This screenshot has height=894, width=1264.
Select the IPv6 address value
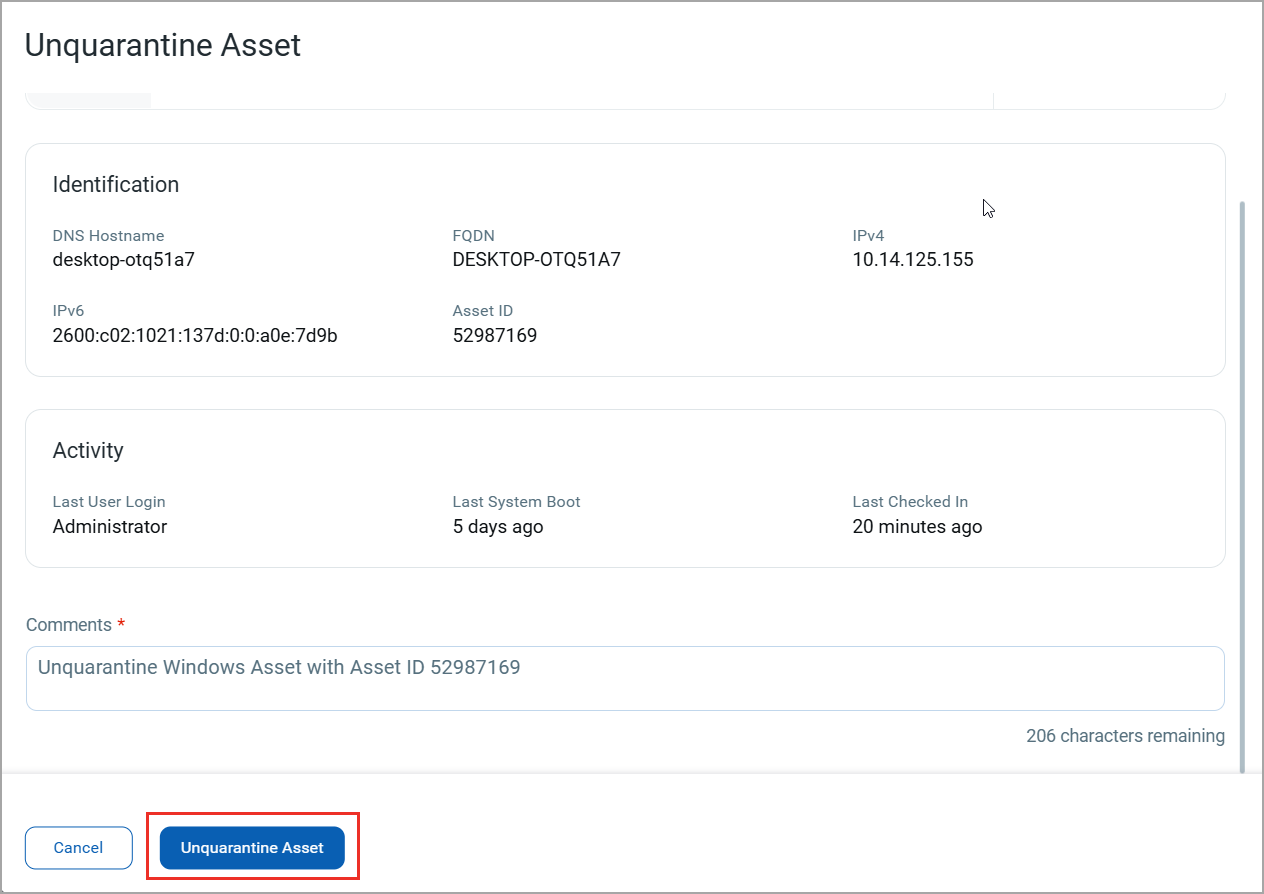[195, 336]
